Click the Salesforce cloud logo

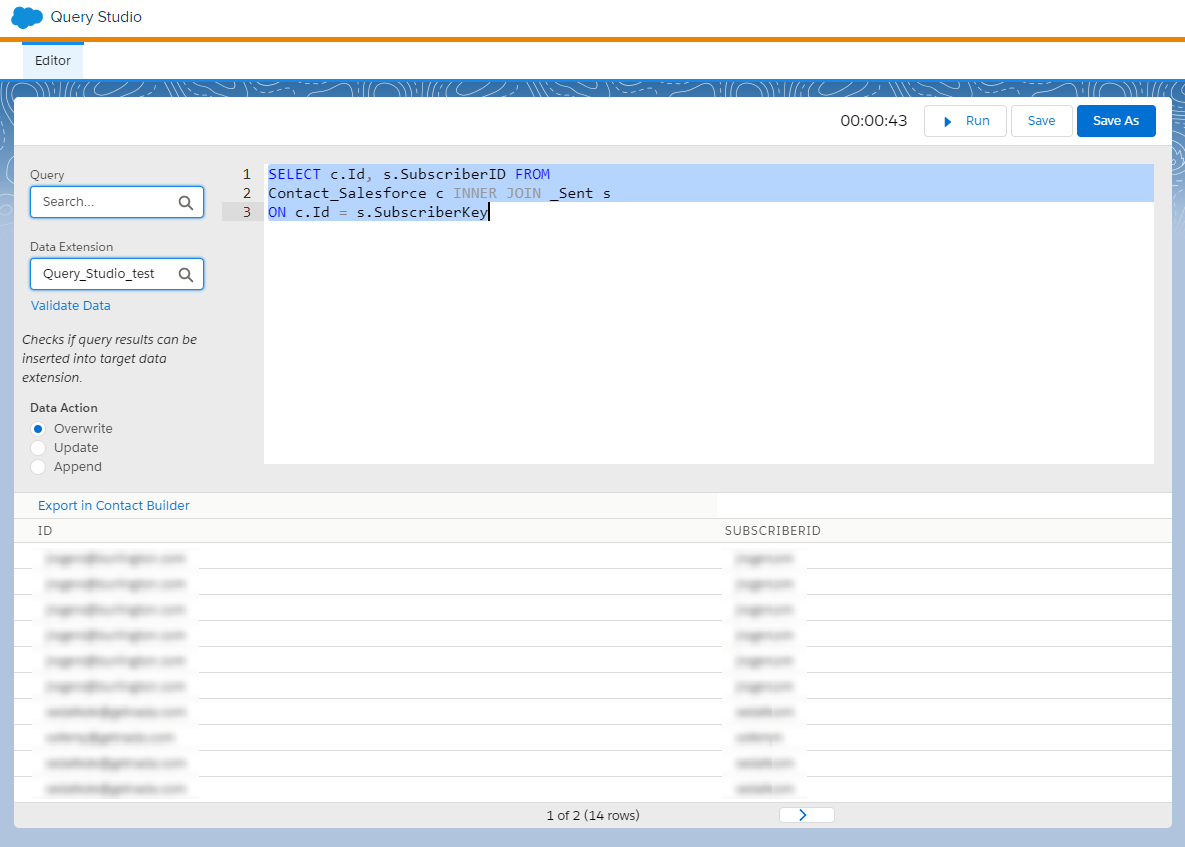27,17
